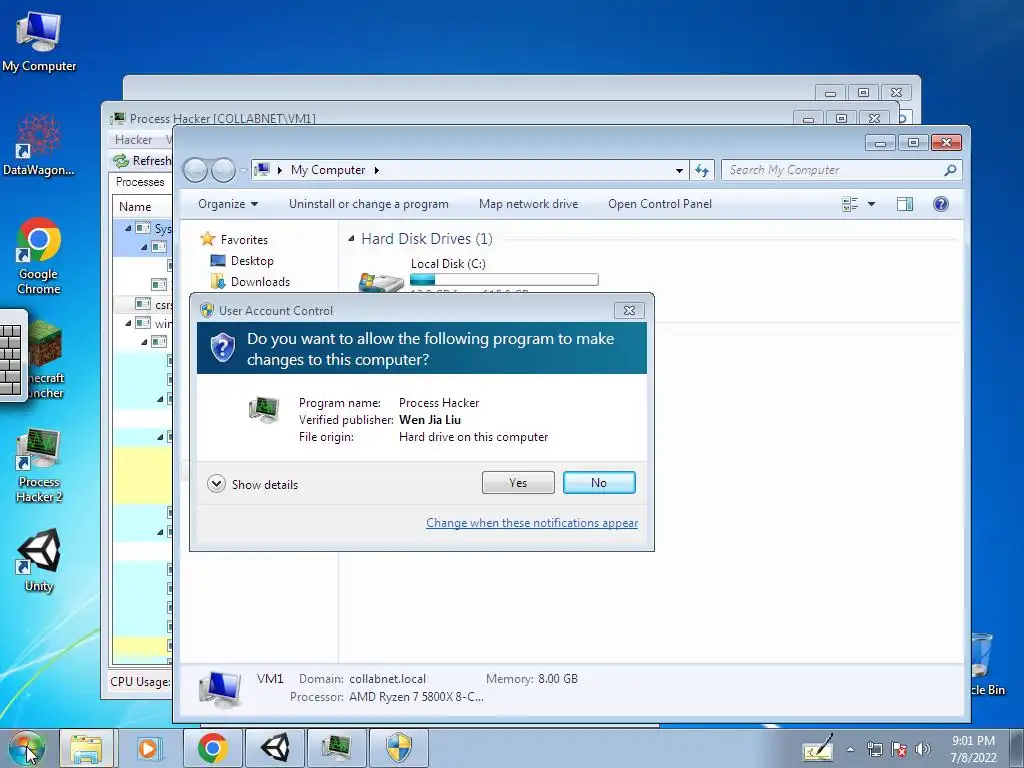Click Refresh in Process Hacker toolbar
Viewport: 1024px width, 768px height.
[x=142, y=161]
